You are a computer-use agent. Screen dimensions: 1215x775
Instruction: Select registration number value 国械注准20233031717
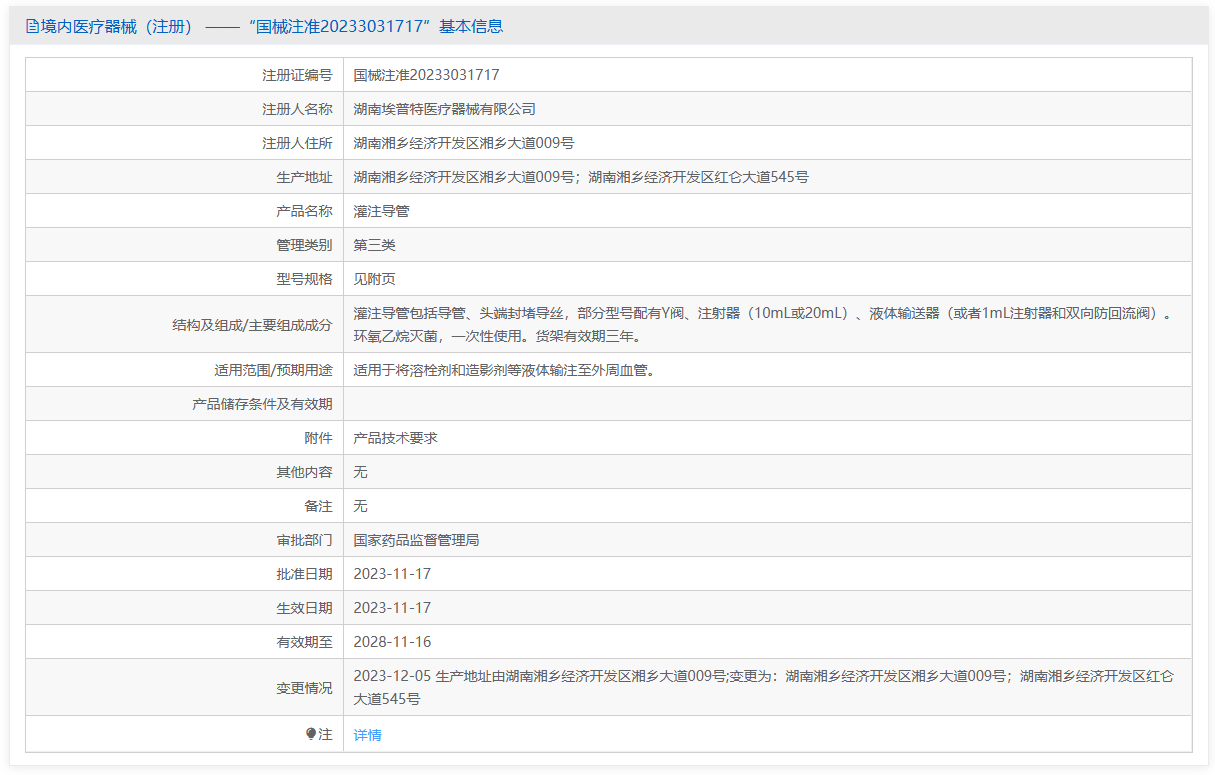pyautogui.click(x=427, y=75)
